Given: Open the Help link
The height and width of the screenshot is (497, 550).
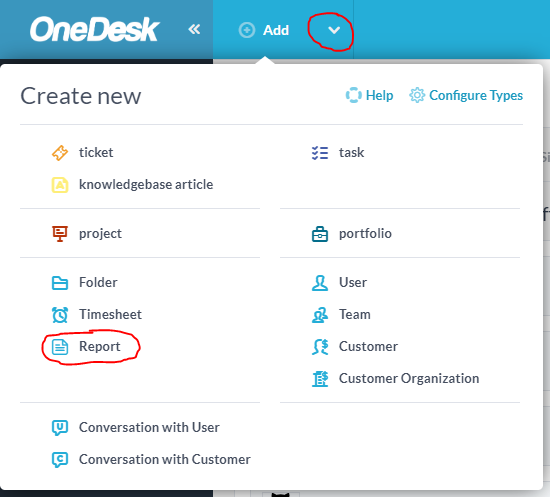Looking at the screenshot, I should pos(379,95).
